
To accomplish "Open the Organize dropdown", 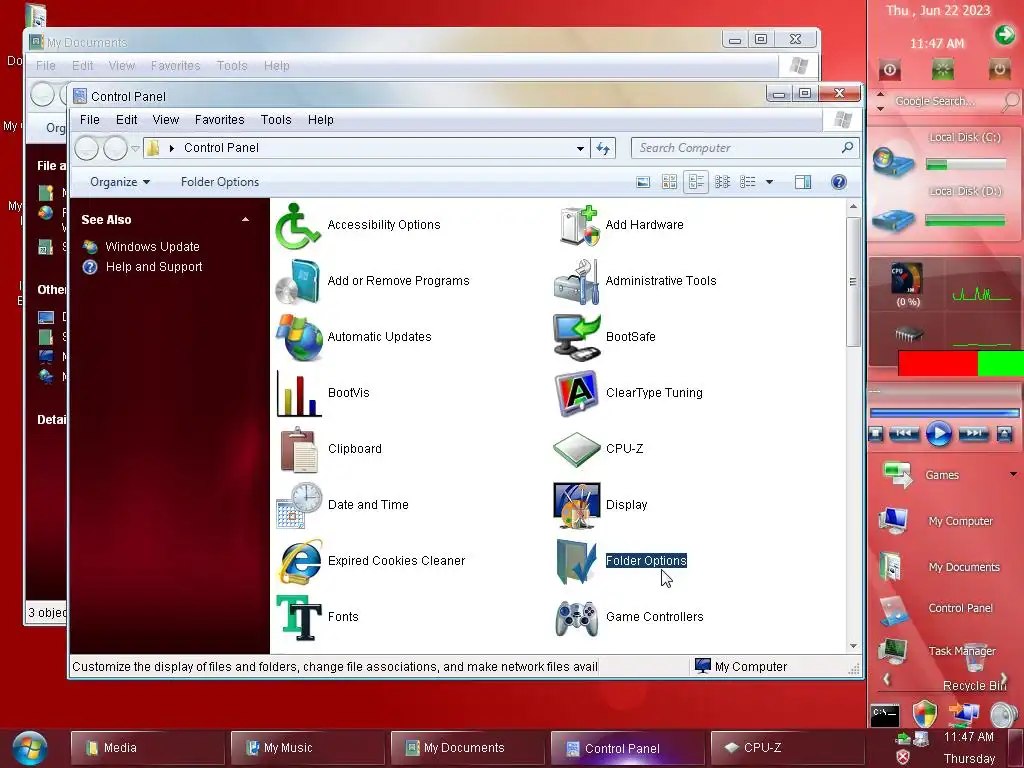I will (x=120, y=182).
